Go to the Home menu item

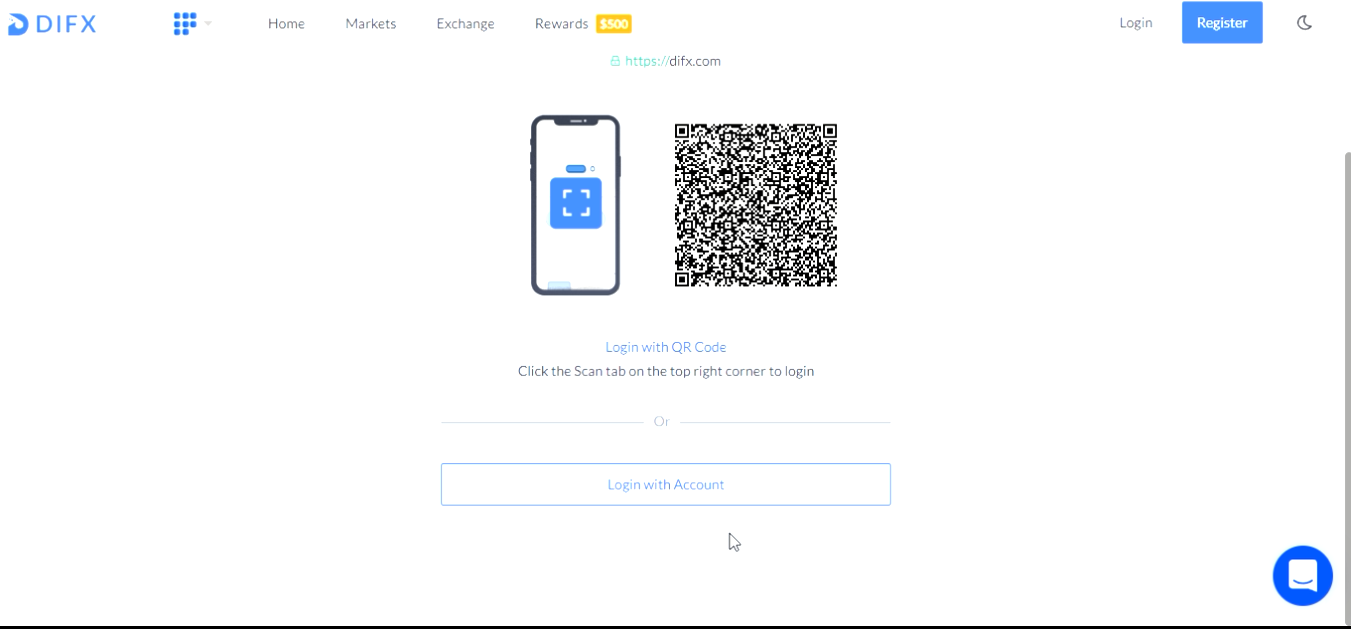point(286,23)
